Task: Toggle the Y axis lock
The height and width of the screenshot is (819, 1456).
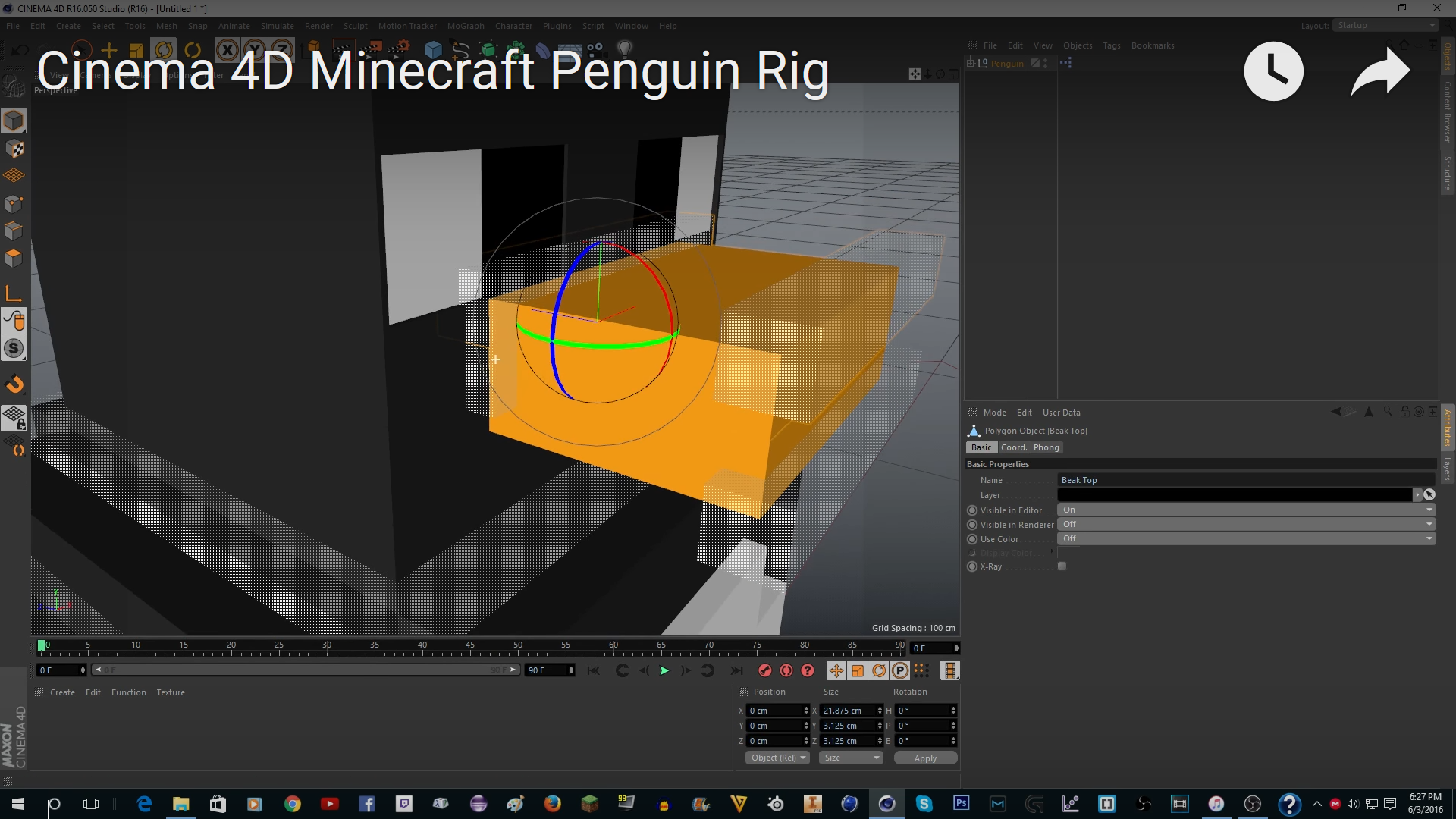Action: (254, 50)
